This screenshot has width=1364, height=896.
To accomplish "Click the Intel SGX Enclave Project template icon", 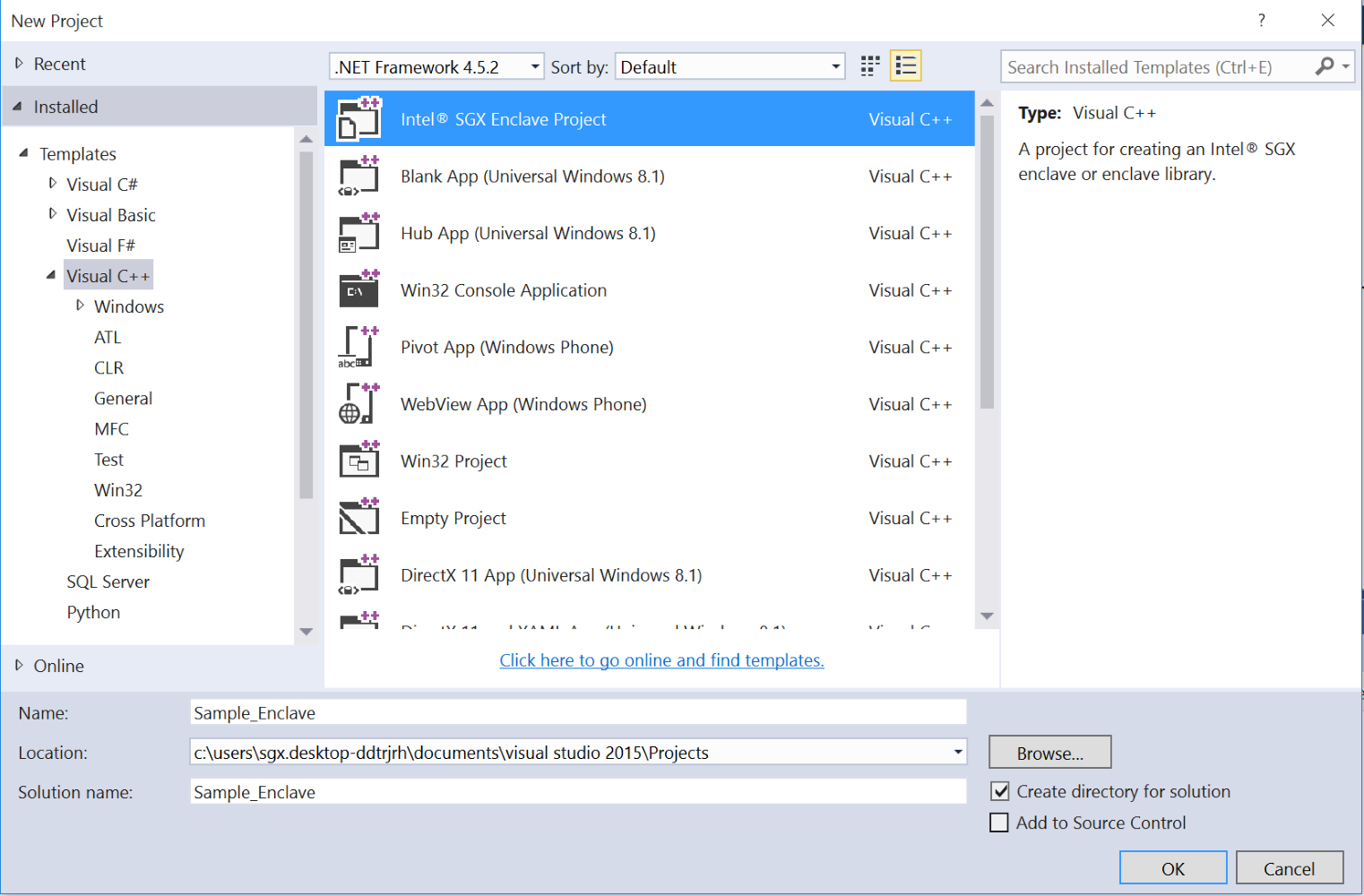I will [x=358, y=119].
